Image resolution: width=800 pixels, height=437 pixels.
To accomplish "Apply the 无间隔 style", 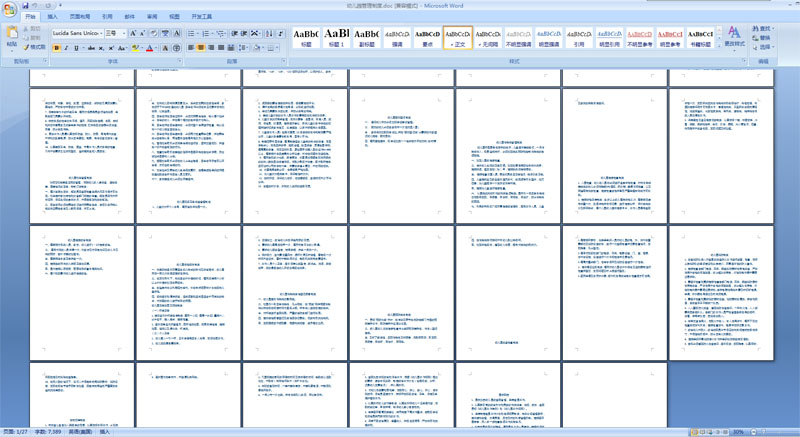I will point(488,38).
